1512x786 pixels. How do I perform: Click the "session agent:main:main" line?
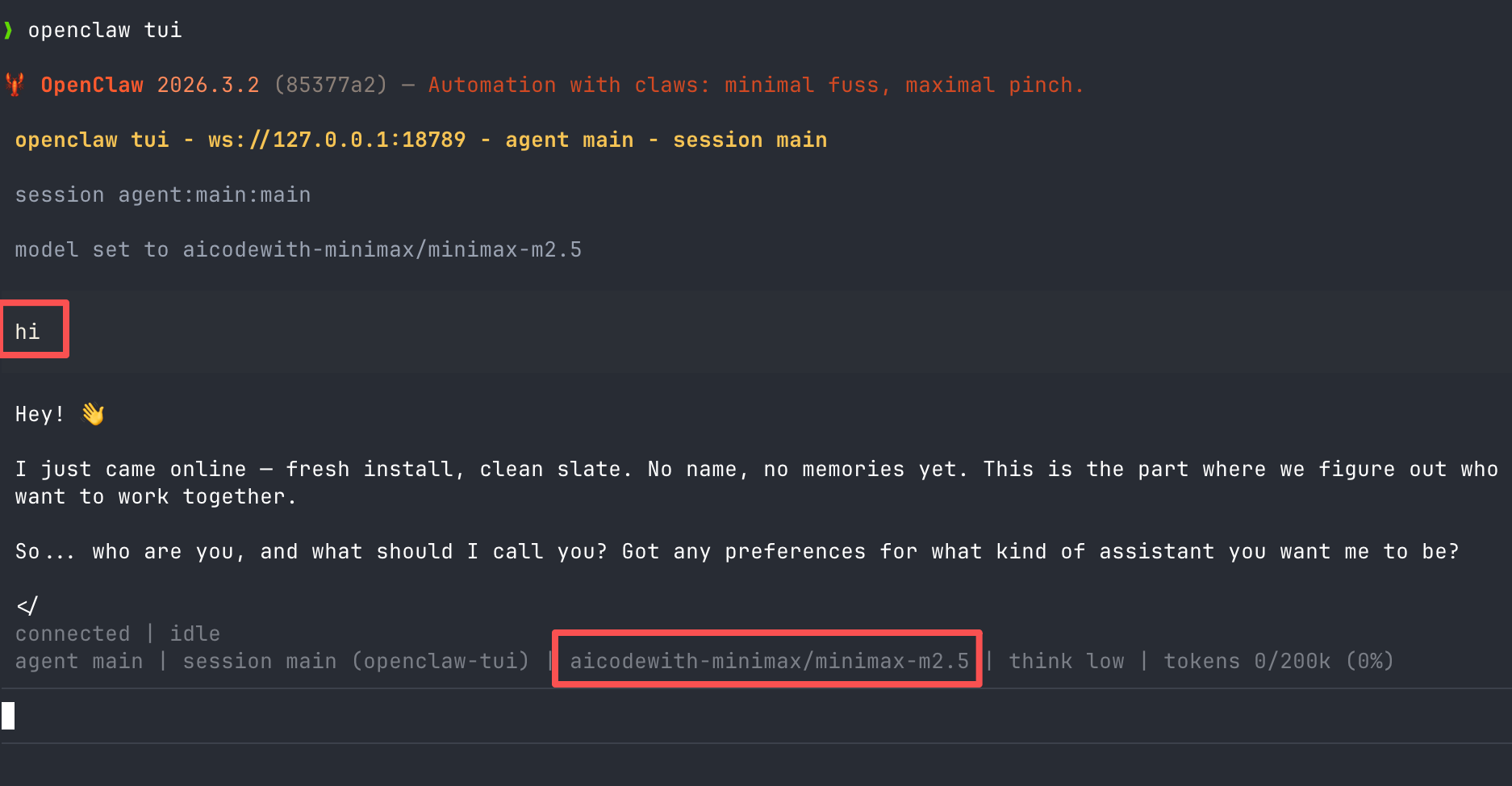coord(163,194)
